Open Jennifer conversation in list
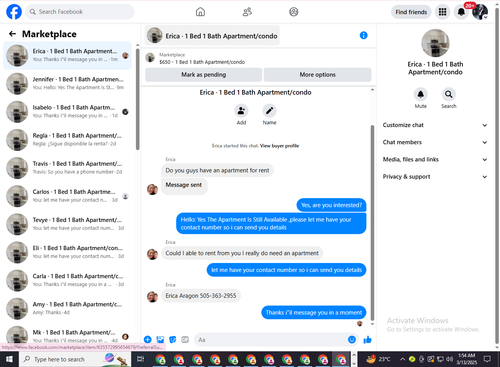The image size is (500, 367). point(67,83)
